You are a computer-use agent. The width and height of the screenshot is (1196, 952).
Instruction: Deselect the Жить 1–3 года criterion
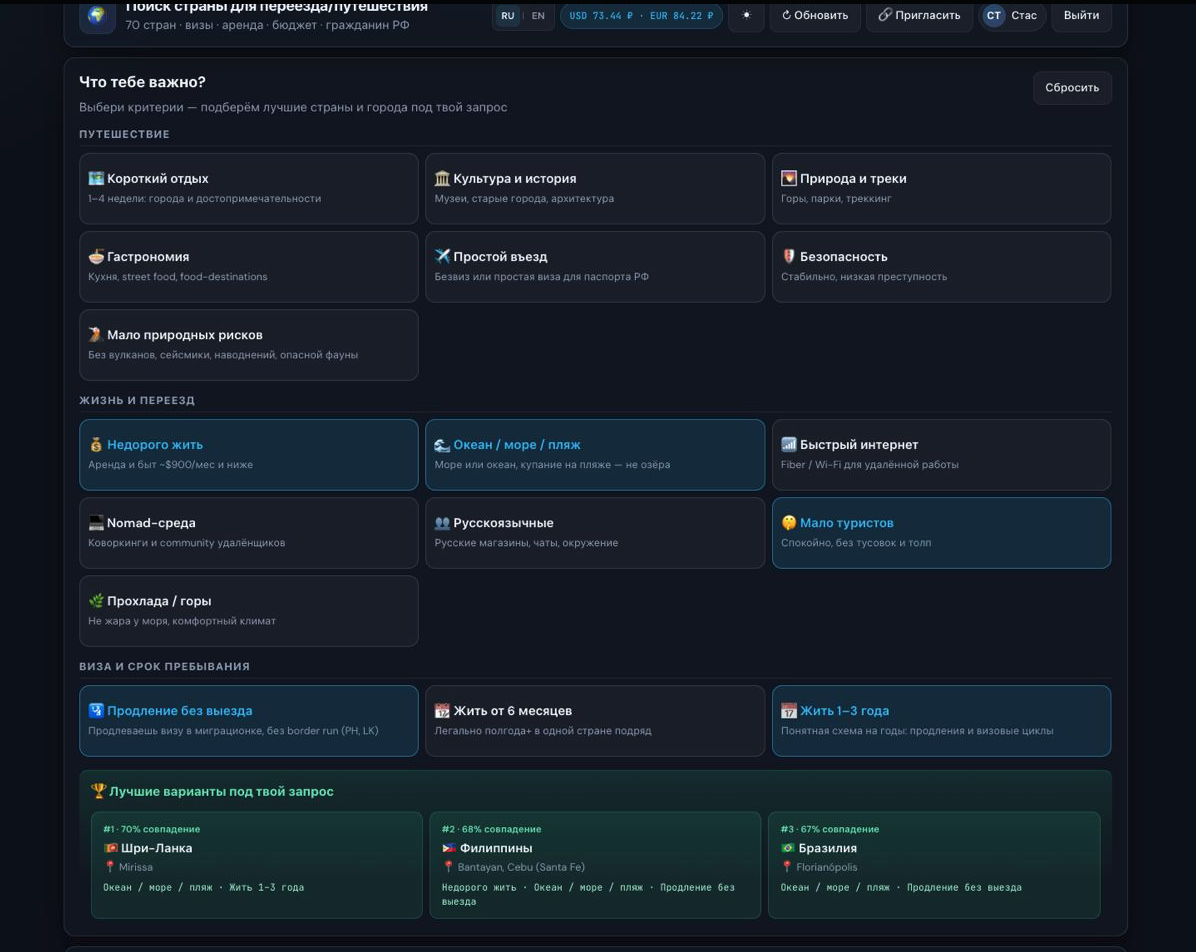pyautogui.click(x=941, y=721)
